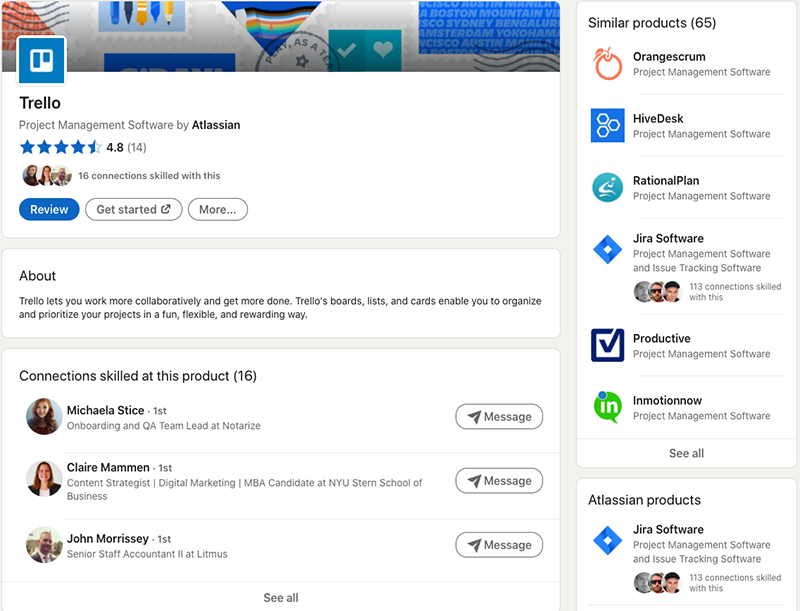800x611 pixels.
Task: Select the Productive checkmark icon
Action: point(607,346)
